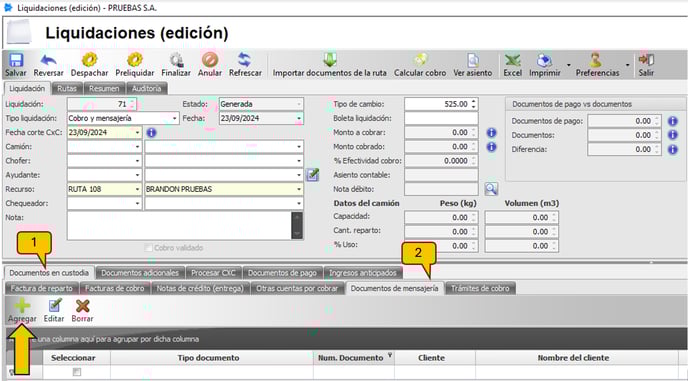Screen dimensions: 688x381
Task: Click info icon beside Documentos value
Action: [672, 135]
